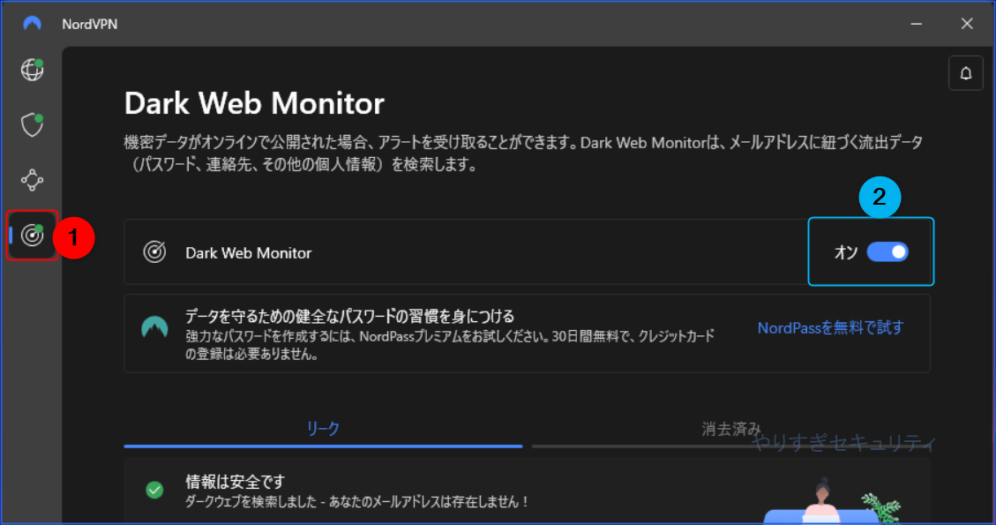
Task: Open the Meshnet sidebar icon
Action: (32, 180)
